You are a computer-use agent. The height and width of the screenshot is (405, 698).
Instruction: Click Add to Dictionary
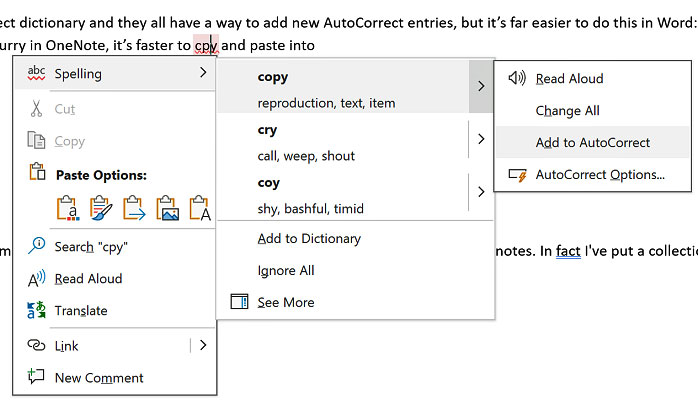(x=309, y=238)
